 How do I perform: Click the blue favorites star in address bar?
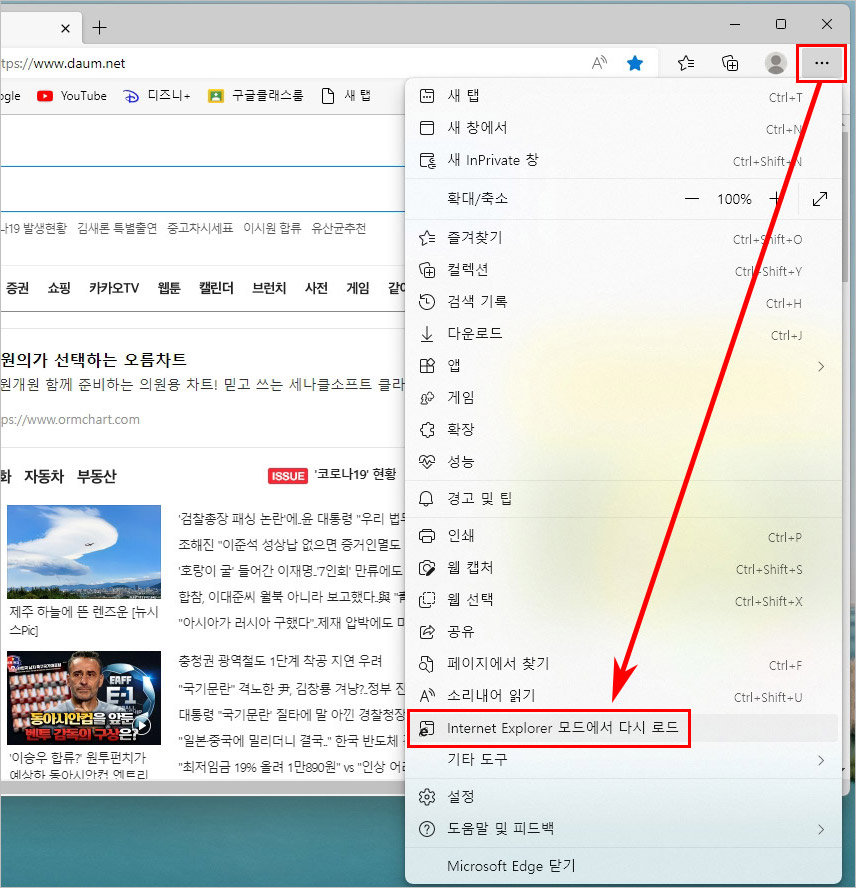(x=635, y=62)
